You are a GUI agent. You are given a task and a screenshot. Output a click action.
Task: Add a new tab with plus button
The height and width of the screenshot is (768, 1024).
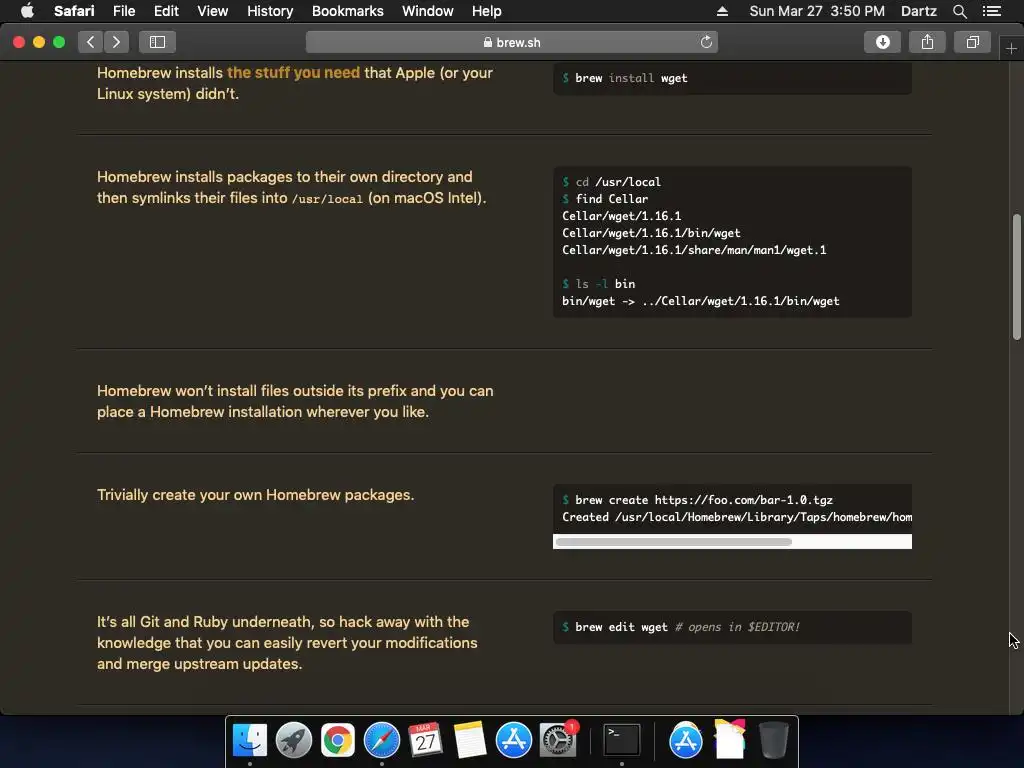[1011, 49]
